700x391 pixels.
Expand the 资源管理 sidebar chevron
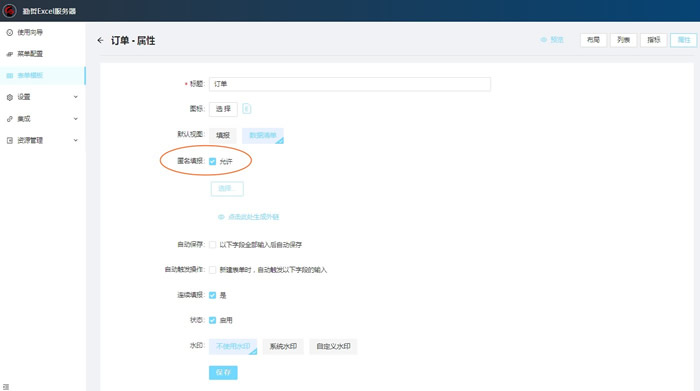(75, 140)
